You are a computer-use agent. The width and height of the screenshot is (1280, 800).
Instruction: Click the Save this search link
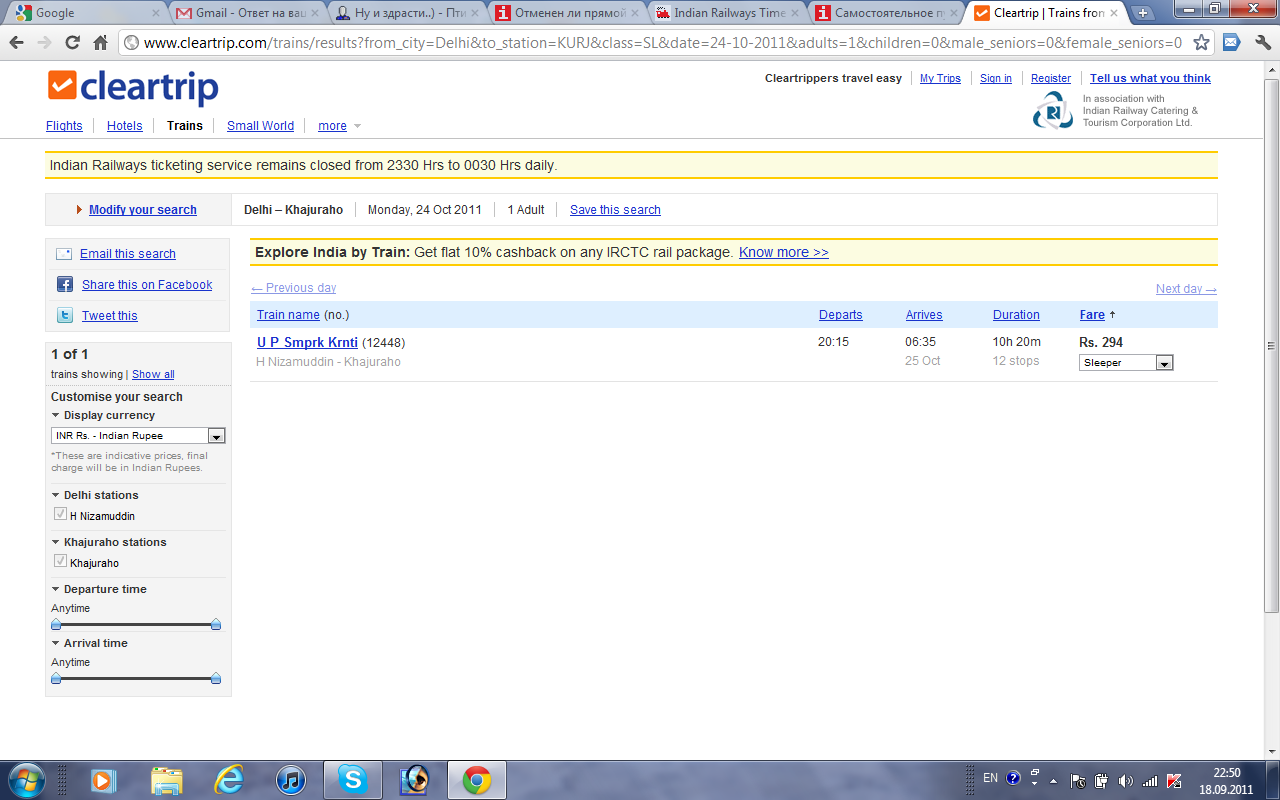[615, 210]
